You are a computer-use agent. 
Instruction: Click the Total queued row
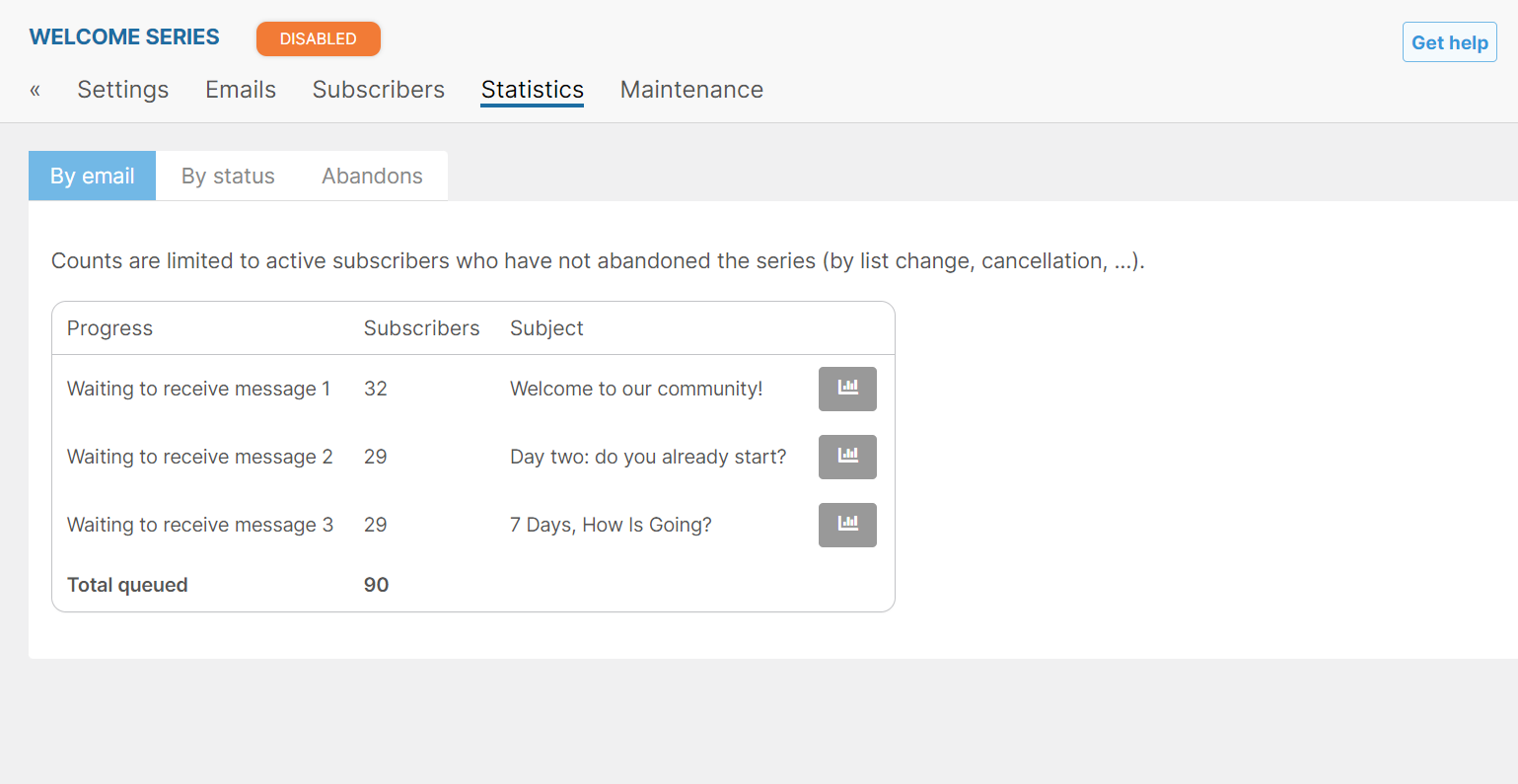coord(473,585)
